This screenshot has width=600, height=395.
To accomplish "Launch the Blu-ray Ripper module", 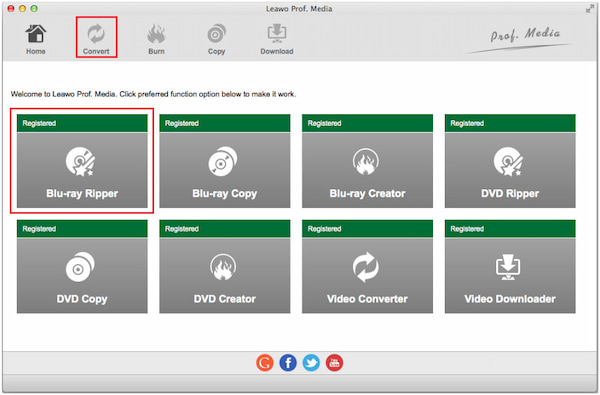I will click(x=82, y=170).
